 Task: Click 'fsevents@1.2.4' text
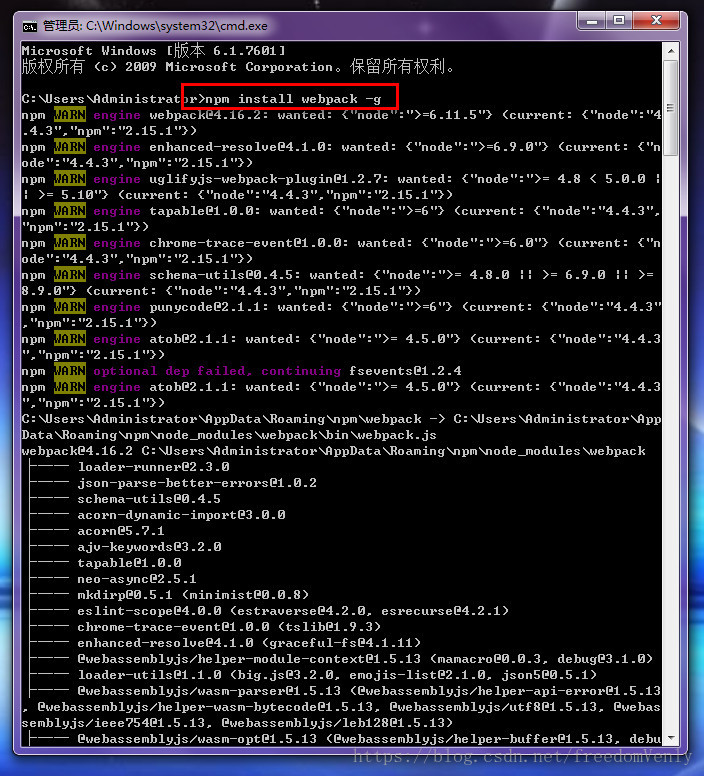tap(405, 371)
